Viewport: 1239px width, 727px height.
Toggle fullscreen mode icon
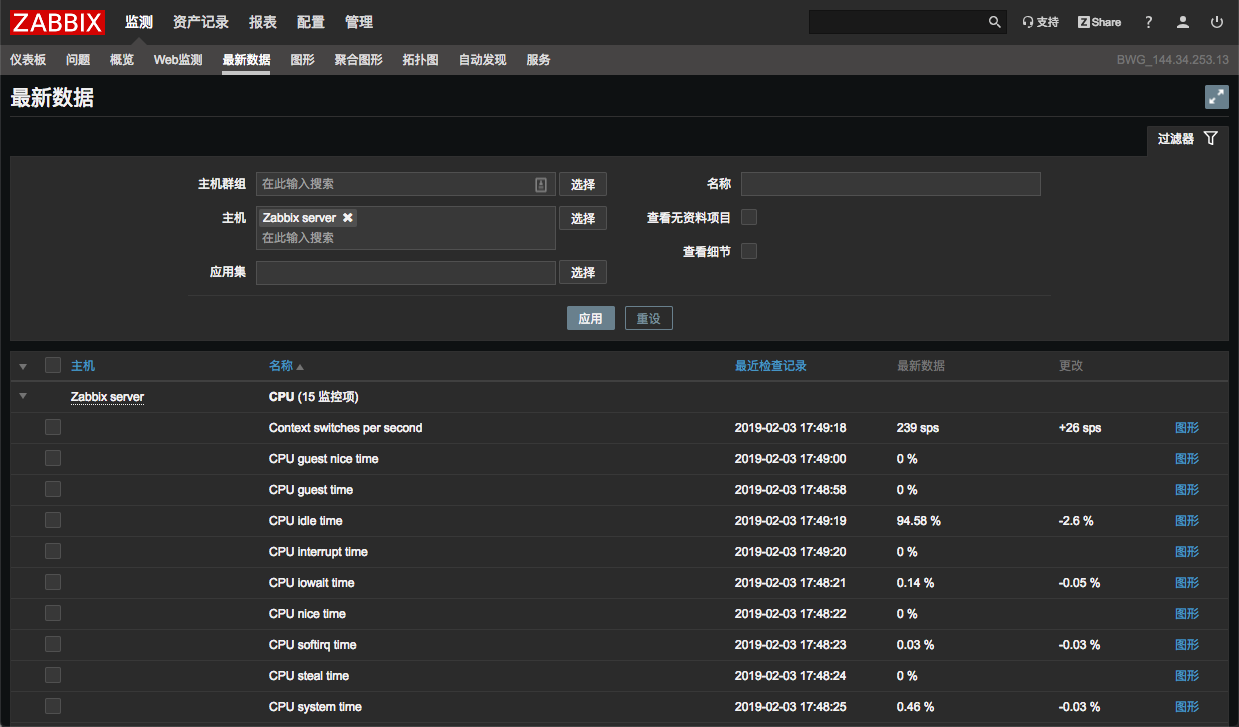[x=1216, y=97]
